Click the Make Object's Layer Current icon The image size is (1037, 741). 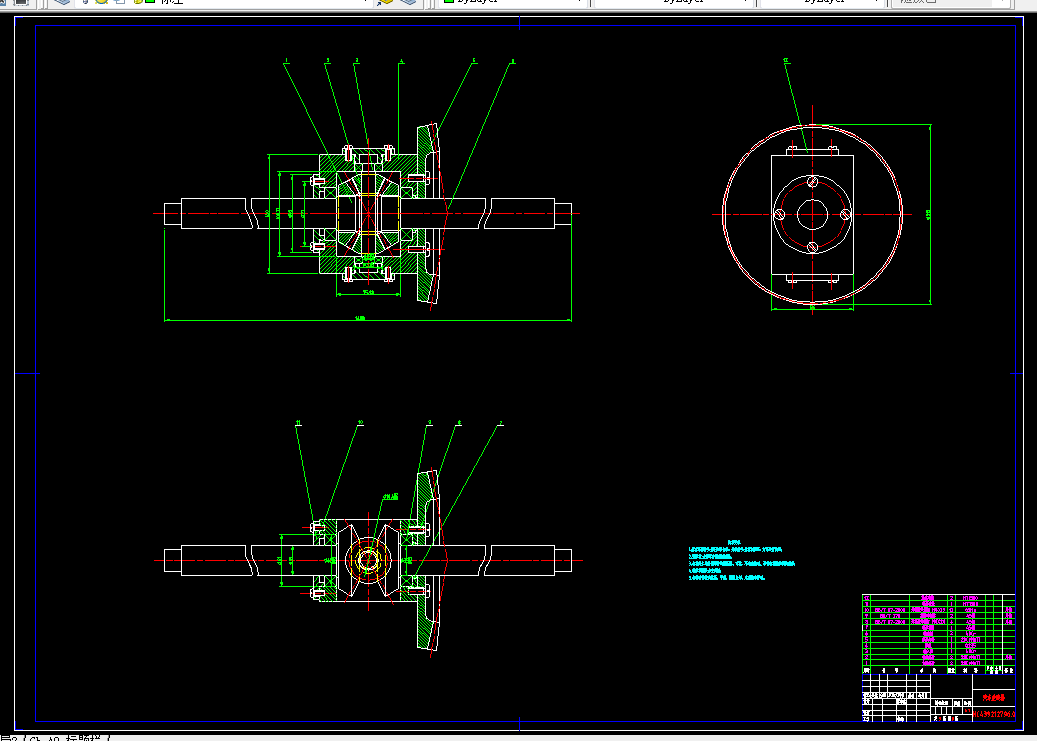(x=385, y=2)
